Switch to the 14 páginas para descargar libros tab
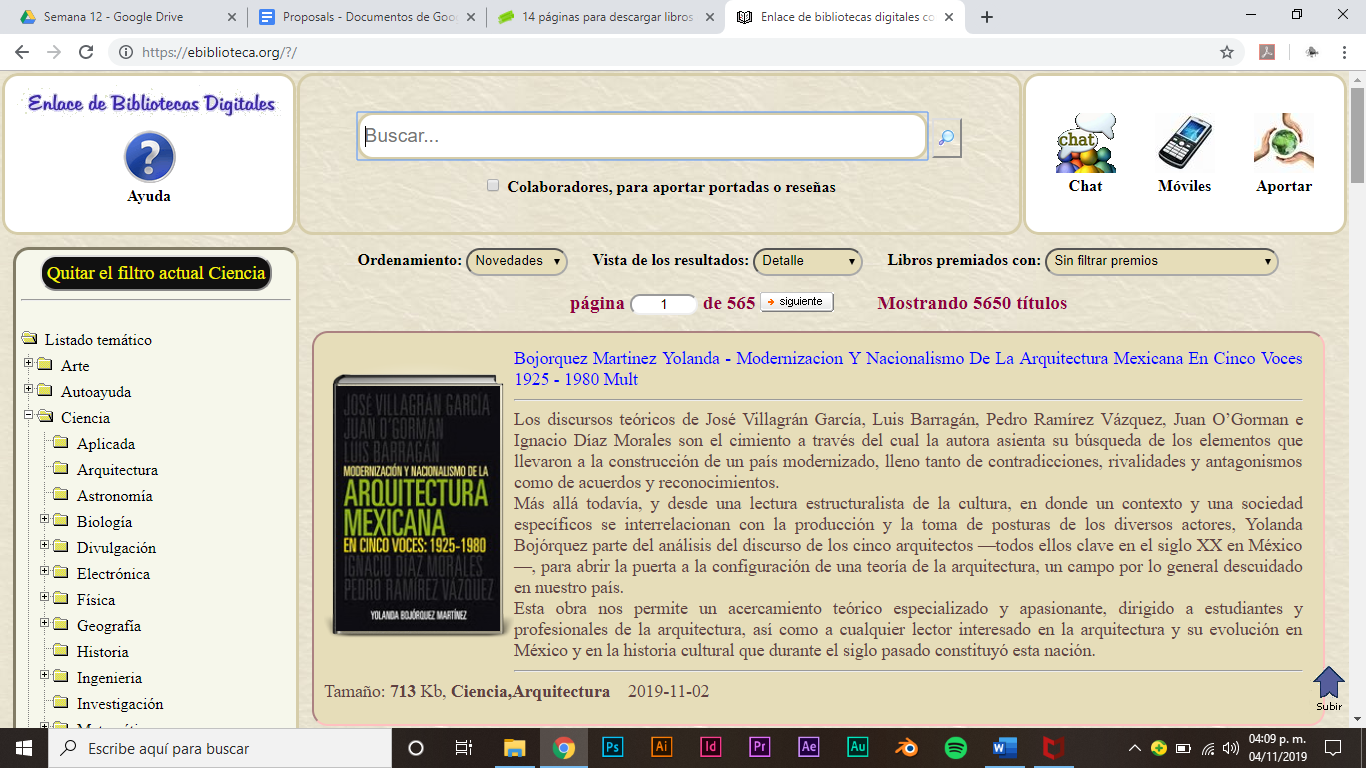The image size is (1366, 768). [x=605, y=17]
